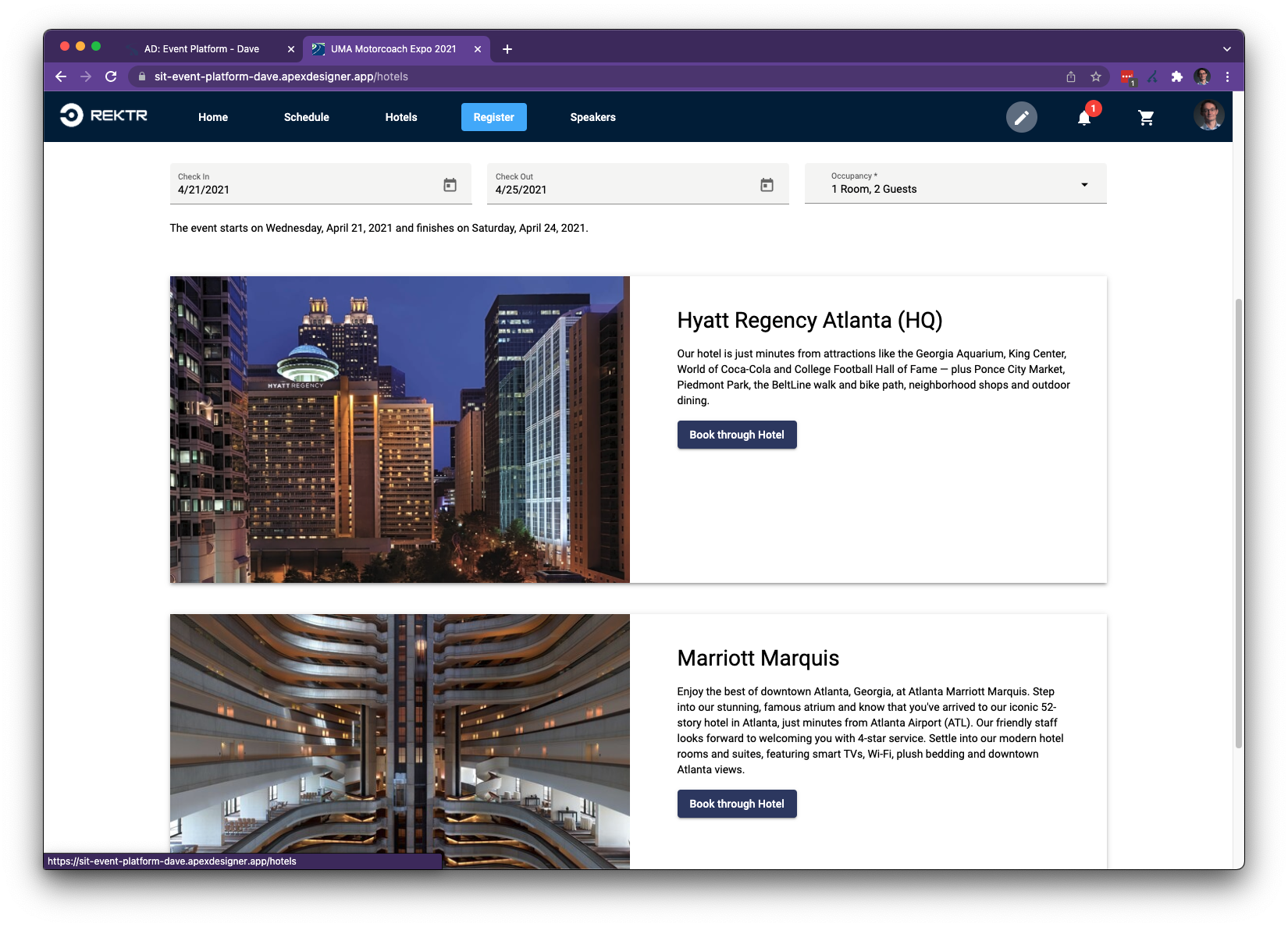This screenshot has height=927, width=1288.
Task: Open user profile avatar in navbar
Action: click(1208, 115)
